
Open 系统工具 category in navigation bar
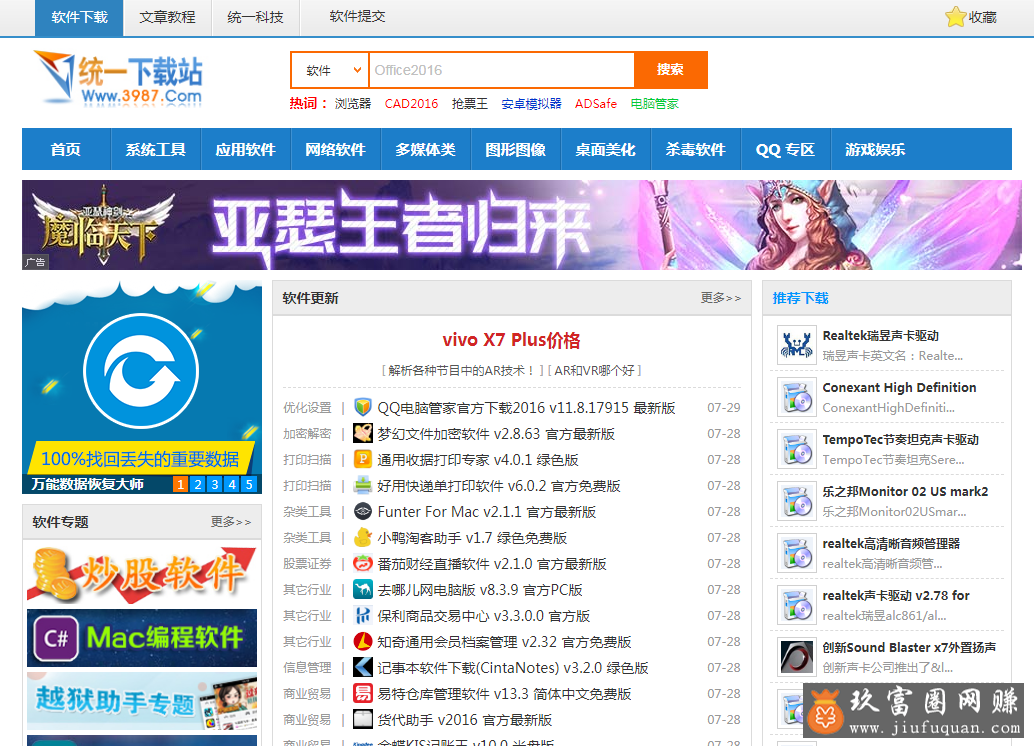[156, 150]
